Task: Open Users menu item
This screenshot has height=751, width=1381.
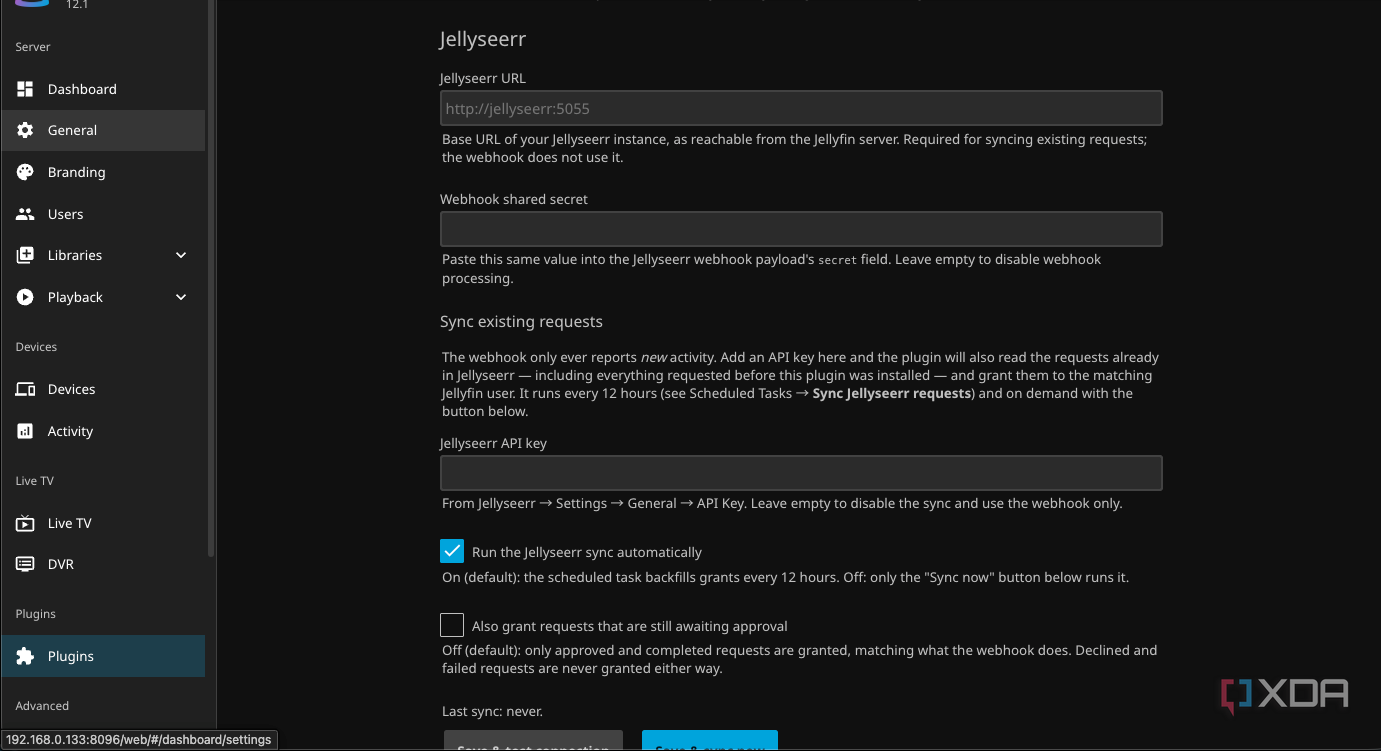Action: coord(103,214)
